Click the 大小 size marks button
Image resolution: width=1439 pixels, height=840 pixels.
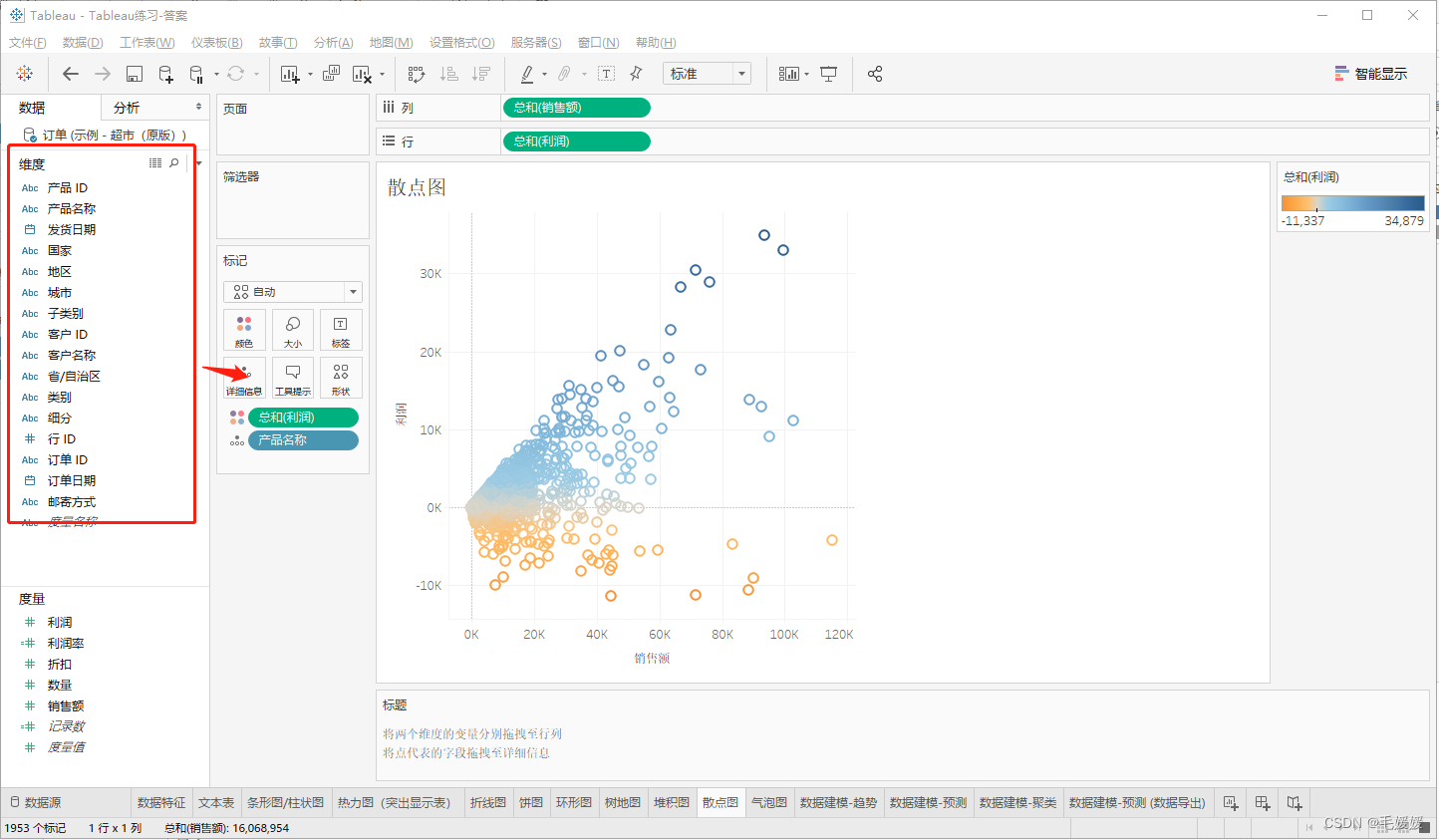(x=293, y=330)
